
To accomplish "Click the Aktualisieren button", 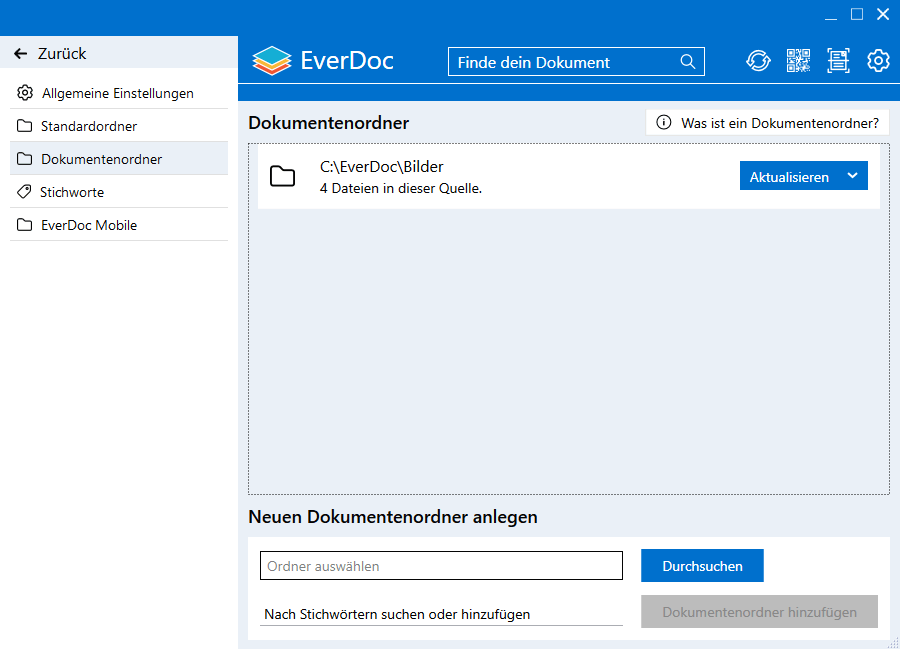I will coord(790,175).
